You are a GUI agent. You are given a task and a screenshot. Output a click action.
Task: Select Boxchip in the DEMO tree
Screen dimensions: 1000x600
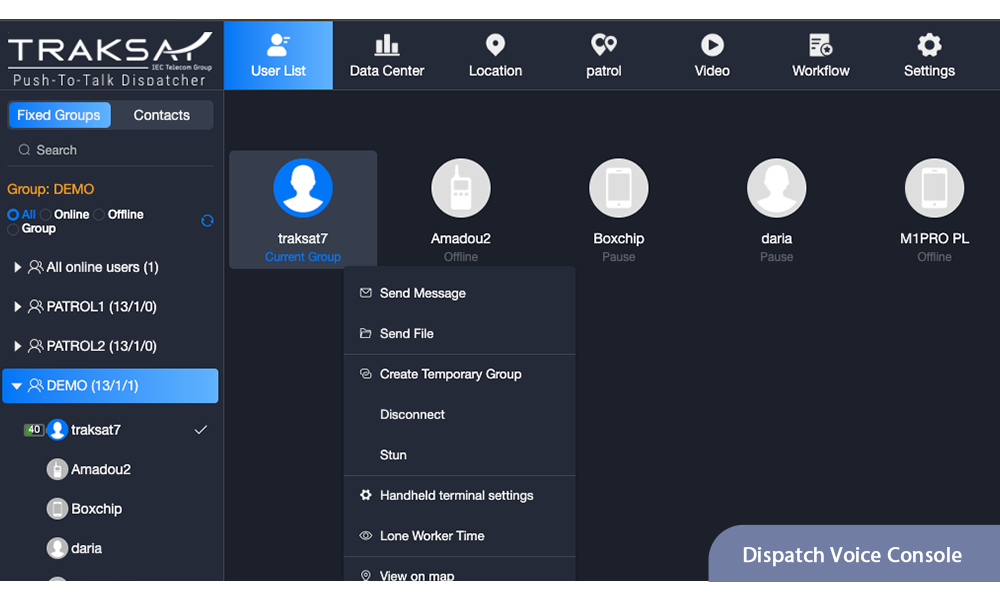pos(96,509)
